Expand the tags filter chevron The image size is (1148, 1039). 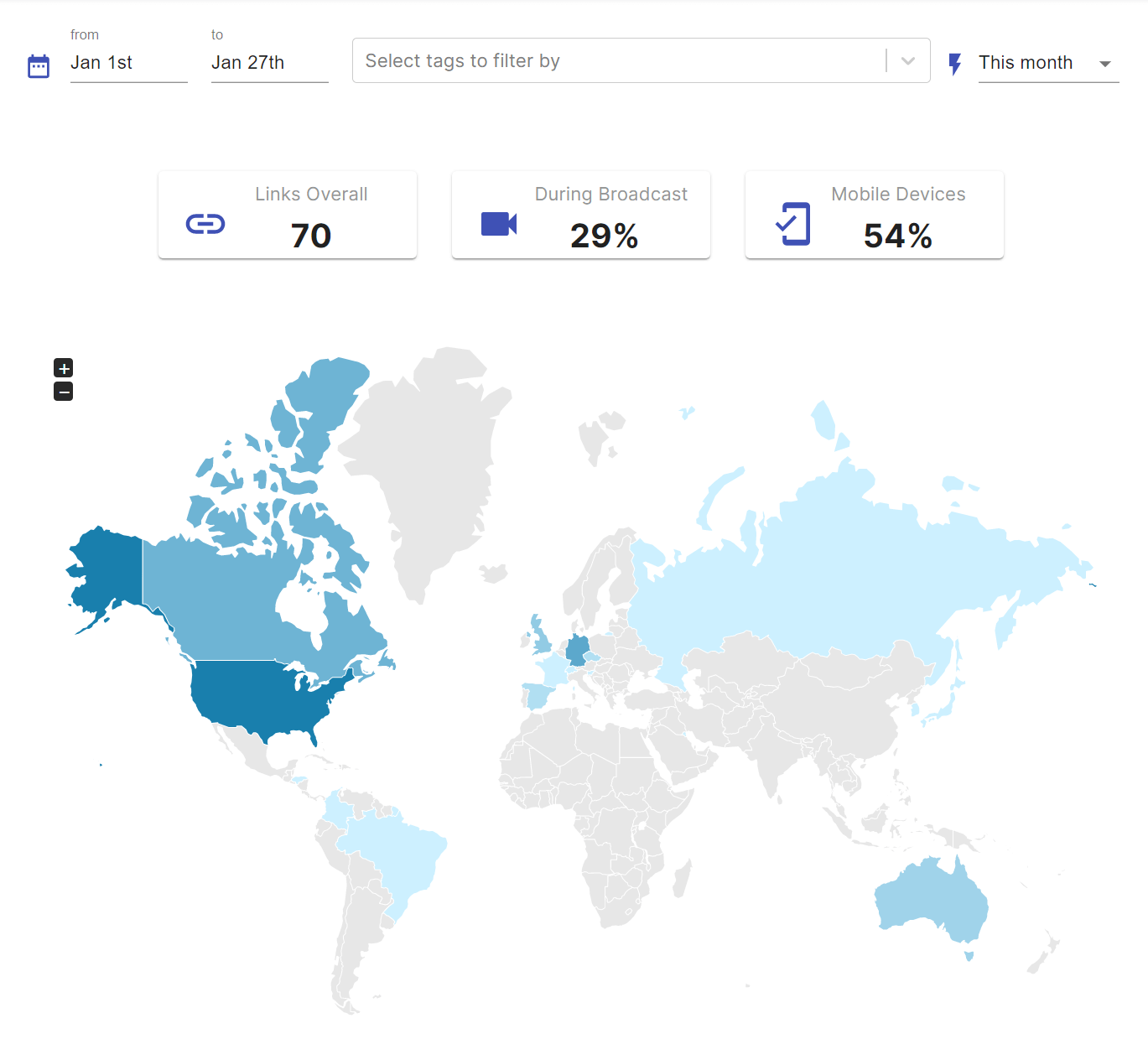(x=907, y=61)
